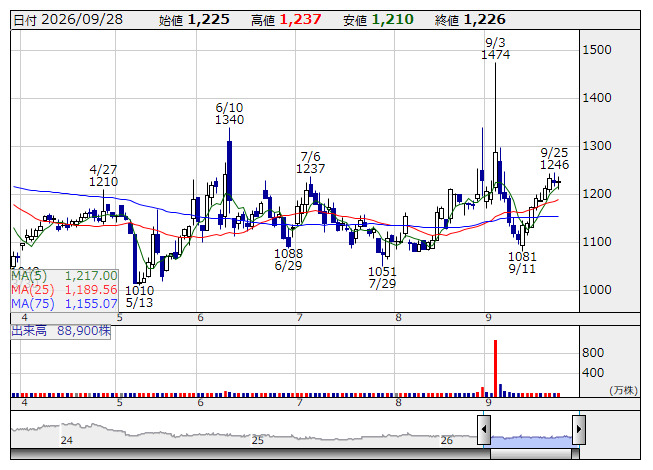Screen dimensions: 653x470
Task: Click the year 24 marker in overview
Action: coord(67,440)
